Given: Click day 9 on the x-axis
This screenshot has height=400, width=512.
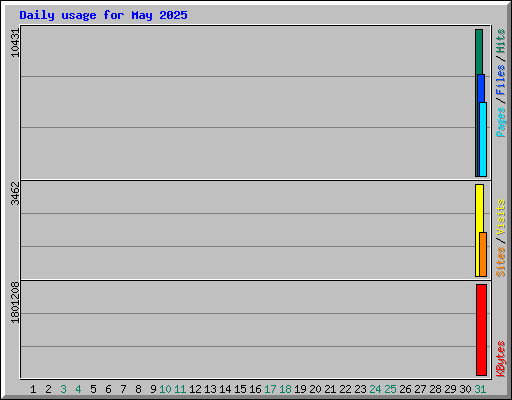Looking at the screenshot, I should (x=153, y=389).
